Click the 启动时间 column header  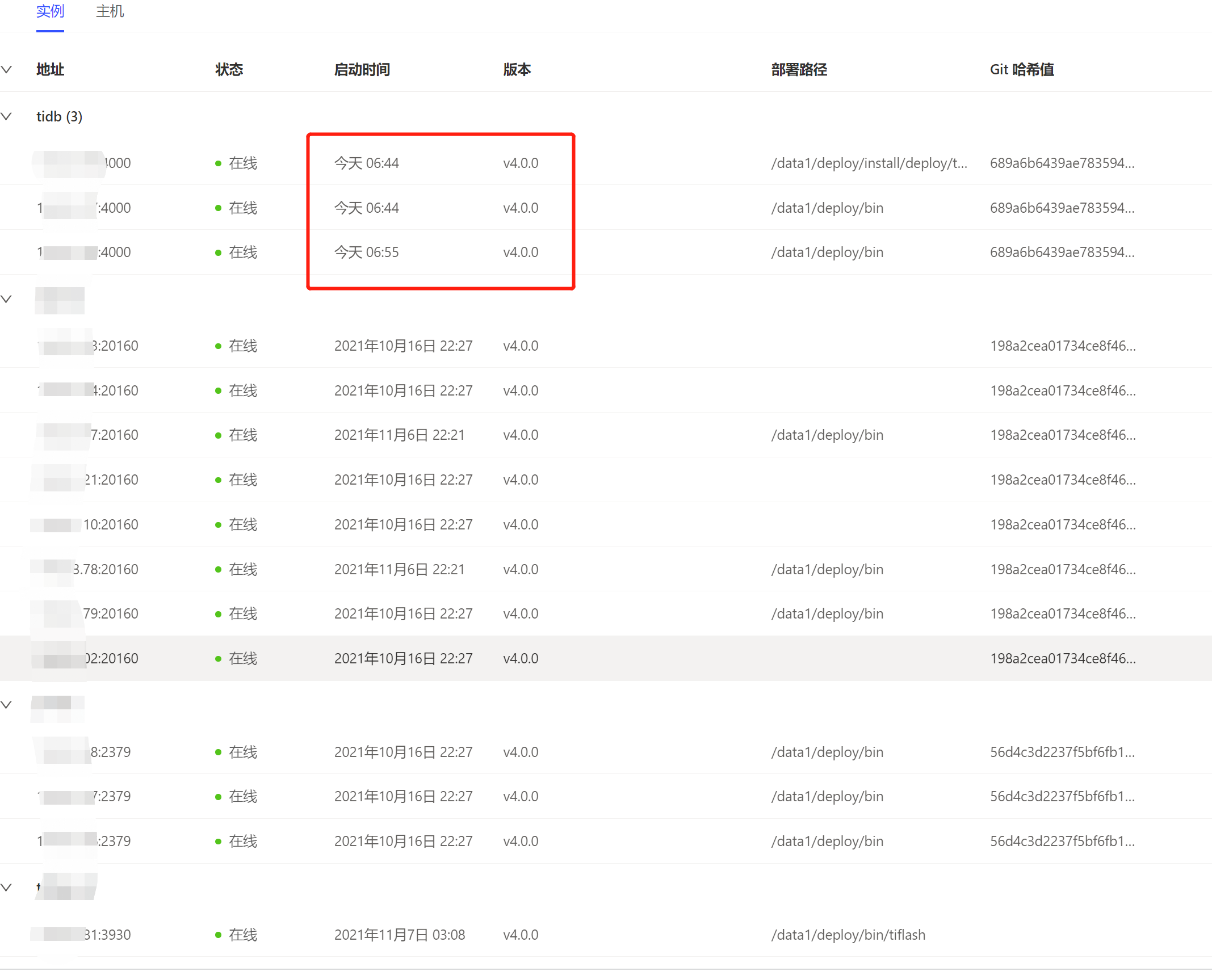click(362, 69)
